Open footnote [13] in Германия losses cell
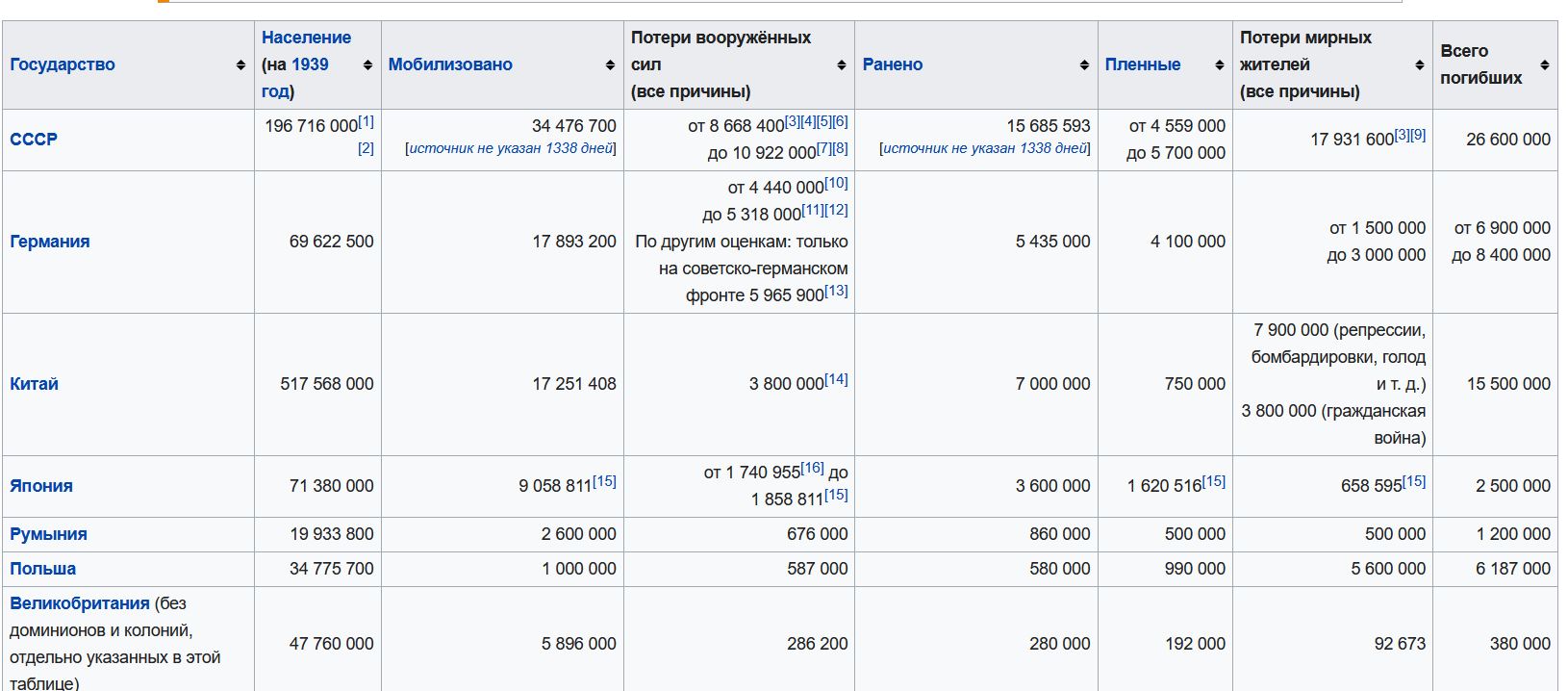This screenshot has height=691, width=1568. pos(837,291)
